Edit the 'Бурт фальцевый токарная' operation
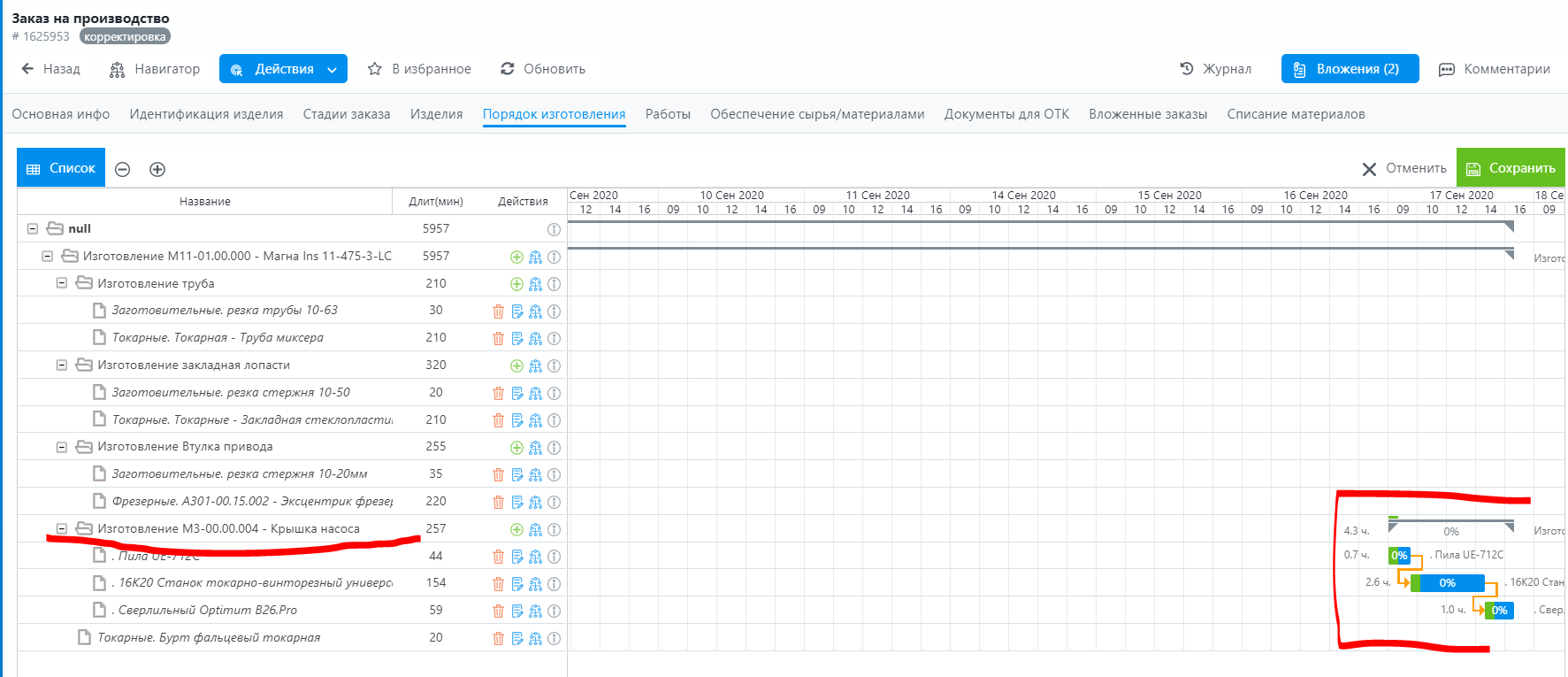Viewport: 1568px width, 677px height. pyautogui.click(x=517, y=639)
